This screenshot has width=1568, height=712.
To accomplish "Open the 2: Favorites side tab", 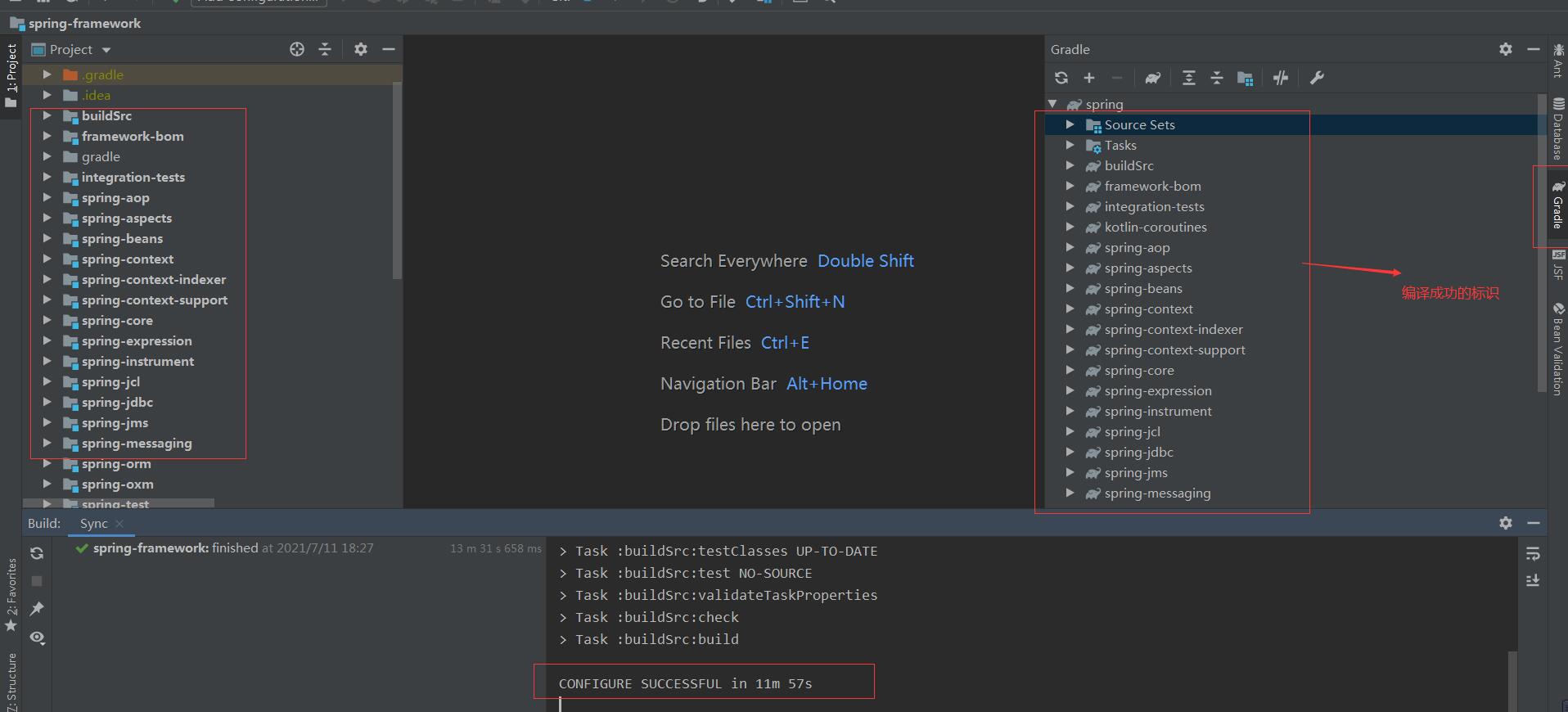I will tap(11, 594).
